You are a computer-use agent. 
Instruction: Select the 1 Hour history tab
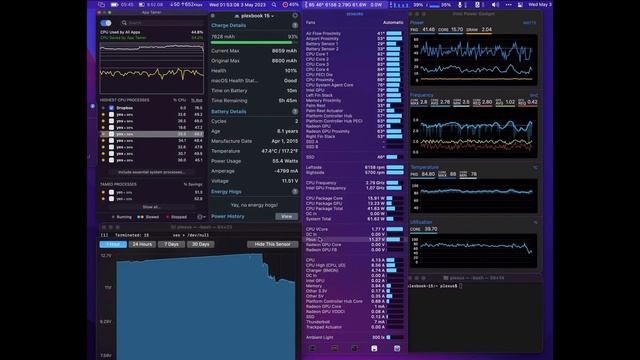pyautogui.click(x=113, y=244)
